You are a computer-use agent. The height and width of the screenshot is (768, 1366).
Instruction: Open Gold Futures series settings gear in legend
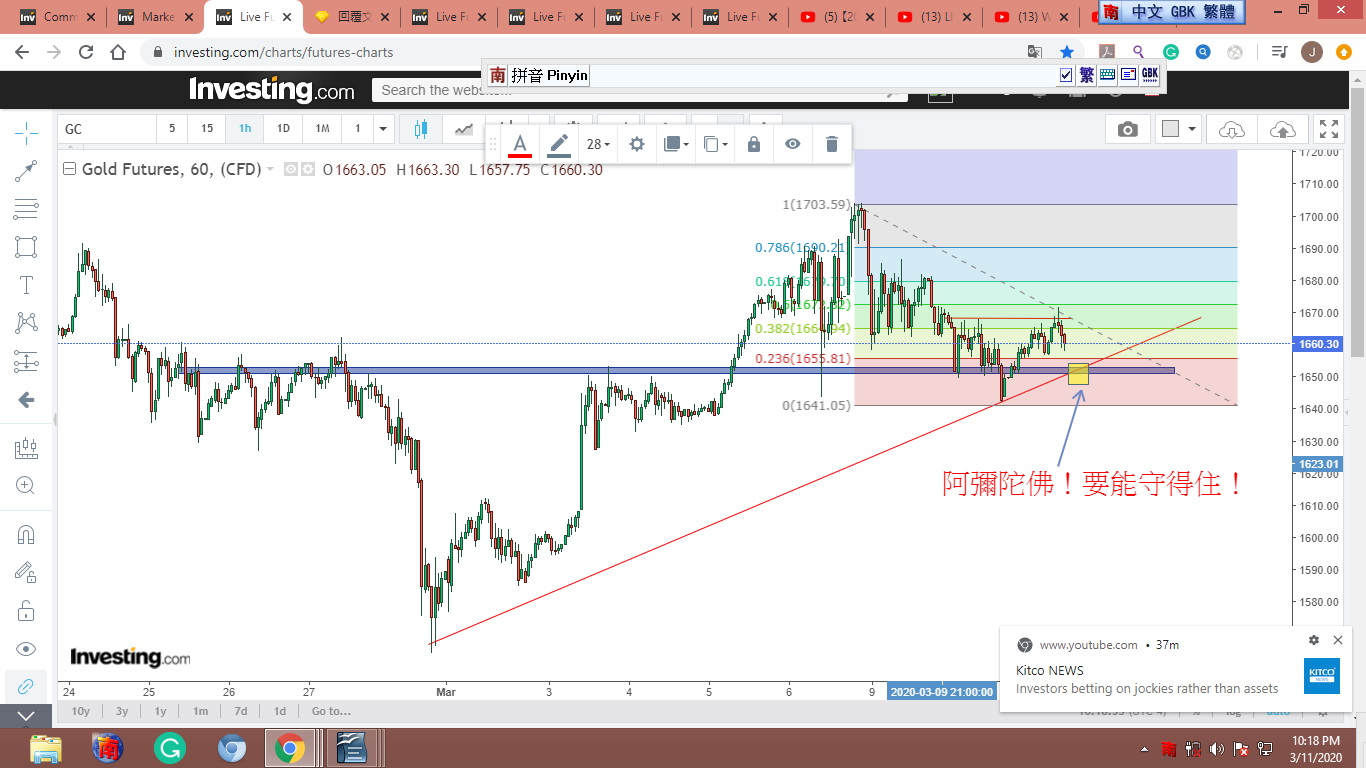[x=308, y=170]
